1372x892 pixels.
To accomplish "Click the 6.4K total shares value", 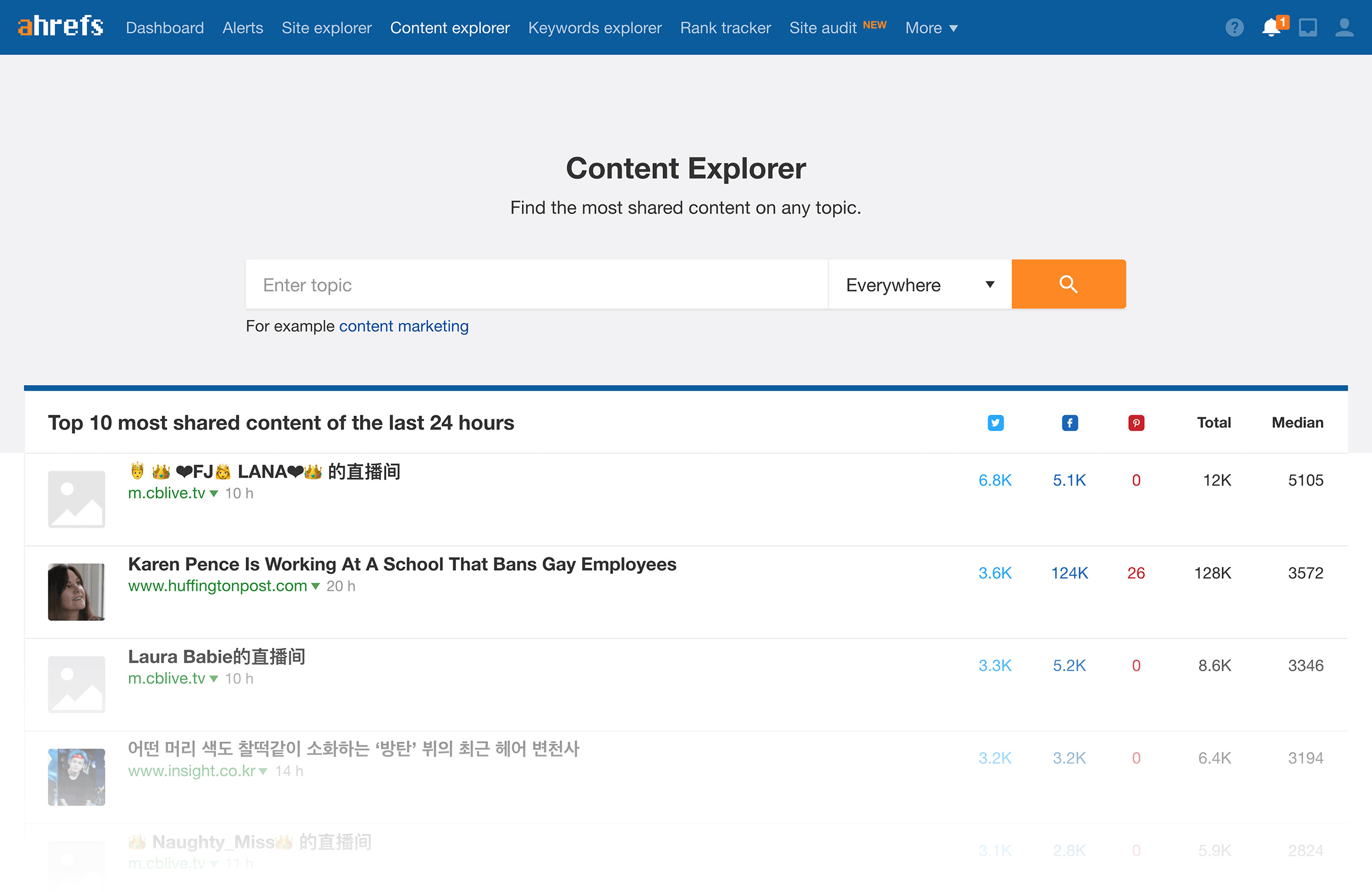I will 1214,758.
